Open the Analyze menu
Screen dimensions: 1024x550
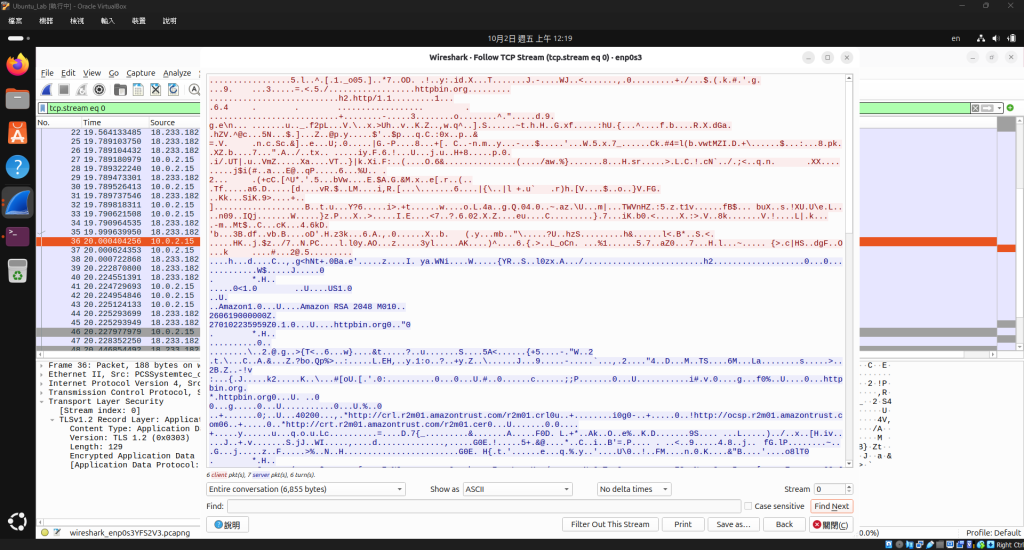click(177, 73)
